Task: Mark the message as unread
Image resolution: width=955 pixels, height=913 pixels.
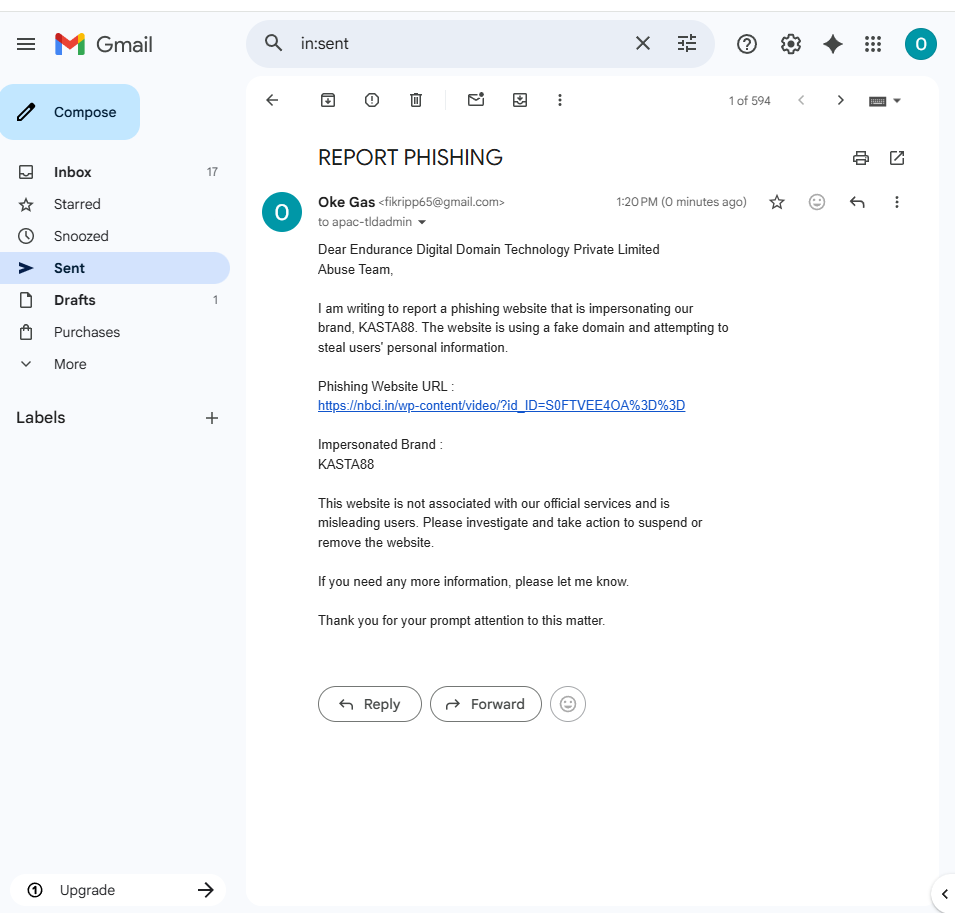Action: pos(476,99)
